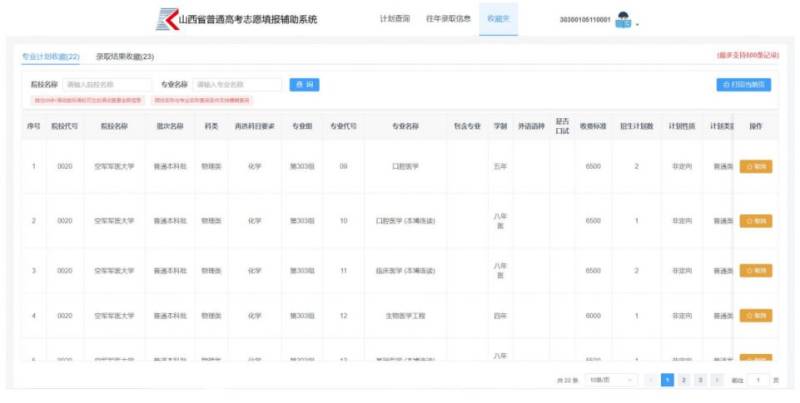Image resolution: width=800 pixels, height=403 pixels.
Task: Click the 生物医学工程 major name cell
Action: 406,316
